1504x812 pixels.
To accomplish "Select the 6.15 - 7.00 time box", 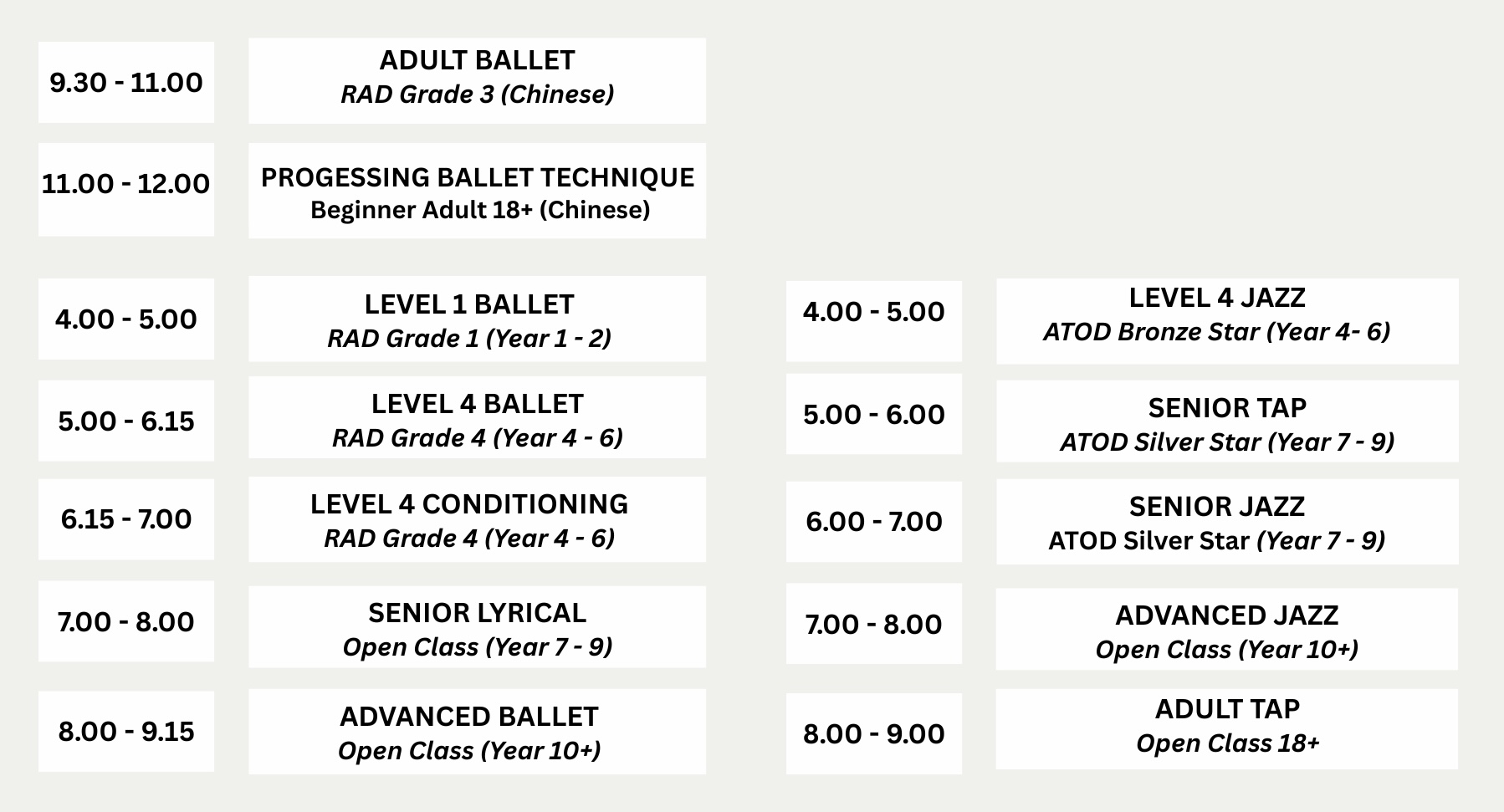I will pyautogui.click(x=126, y=519).
